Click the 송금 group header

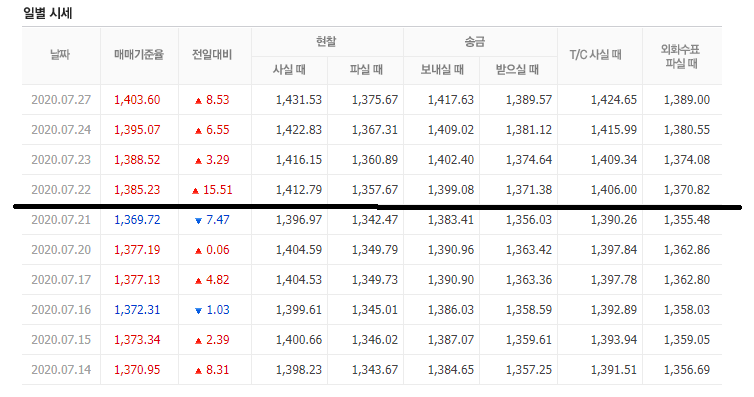tap(475, 42)
